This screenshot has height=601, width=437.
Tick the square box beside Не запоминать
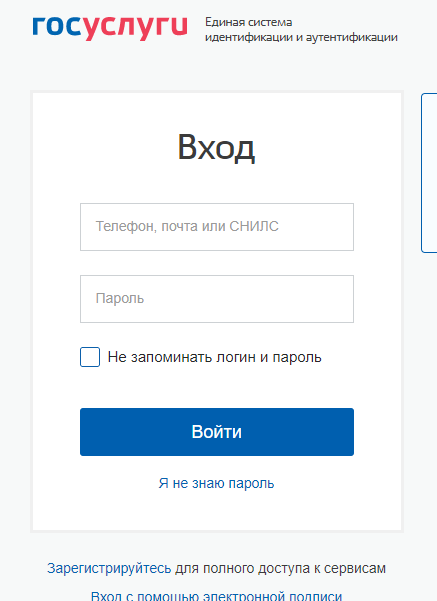pyautogui.click(x=90, y=357)
